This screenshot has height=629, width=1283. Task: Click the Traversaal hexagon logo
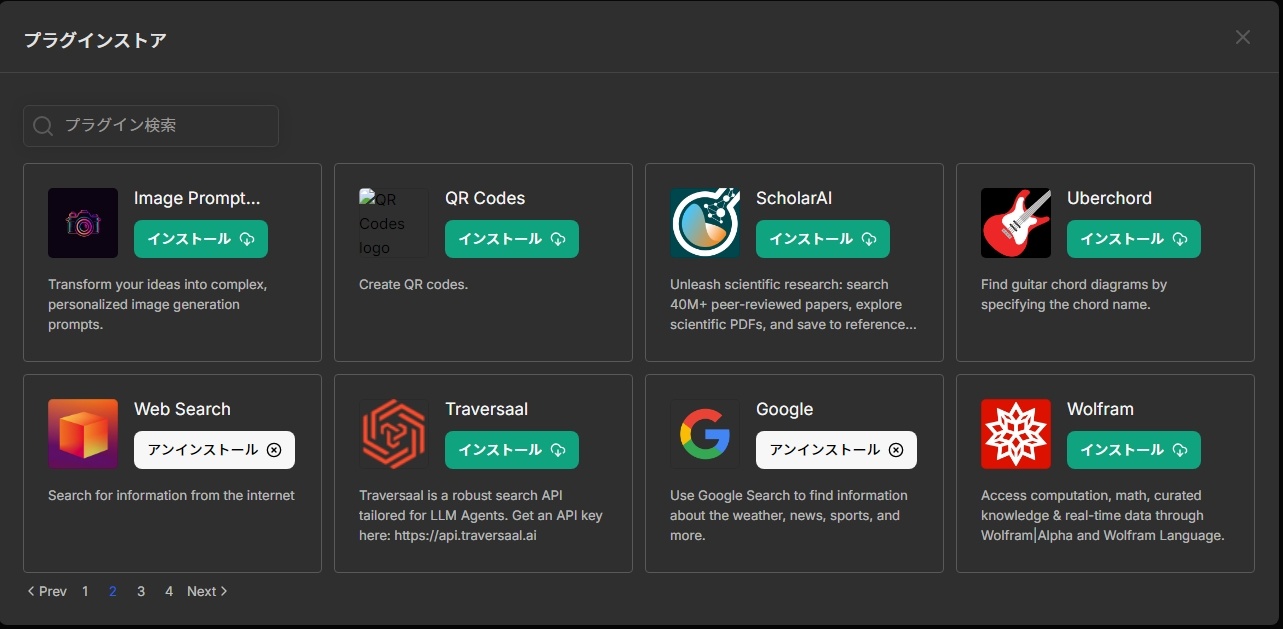tap(394, 434)
